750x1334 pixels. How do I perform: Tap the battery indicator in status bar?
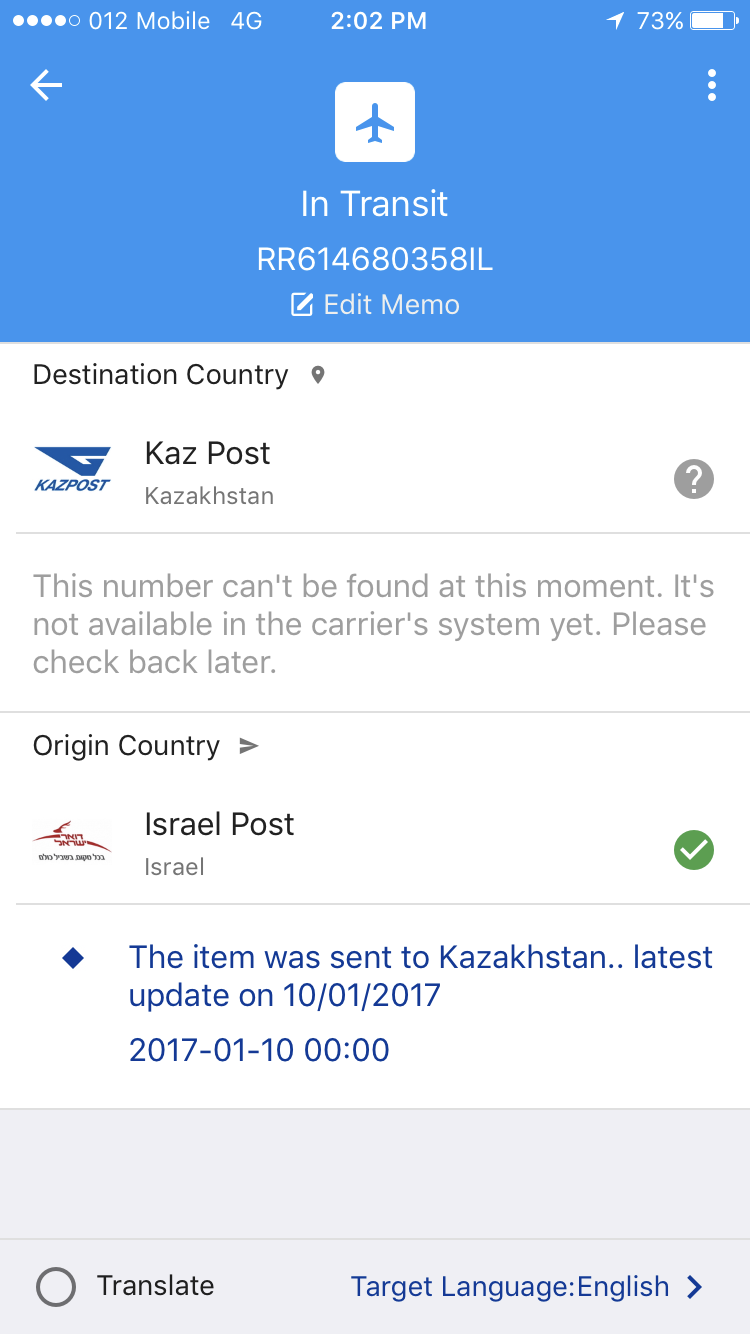(712, 21)
